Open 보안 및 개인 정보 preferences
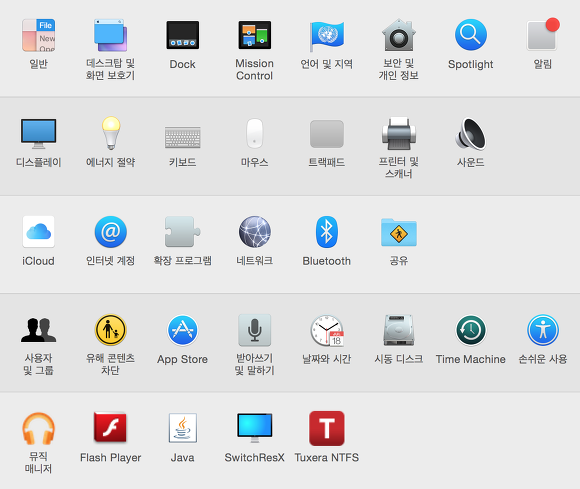 pos(399,35)
